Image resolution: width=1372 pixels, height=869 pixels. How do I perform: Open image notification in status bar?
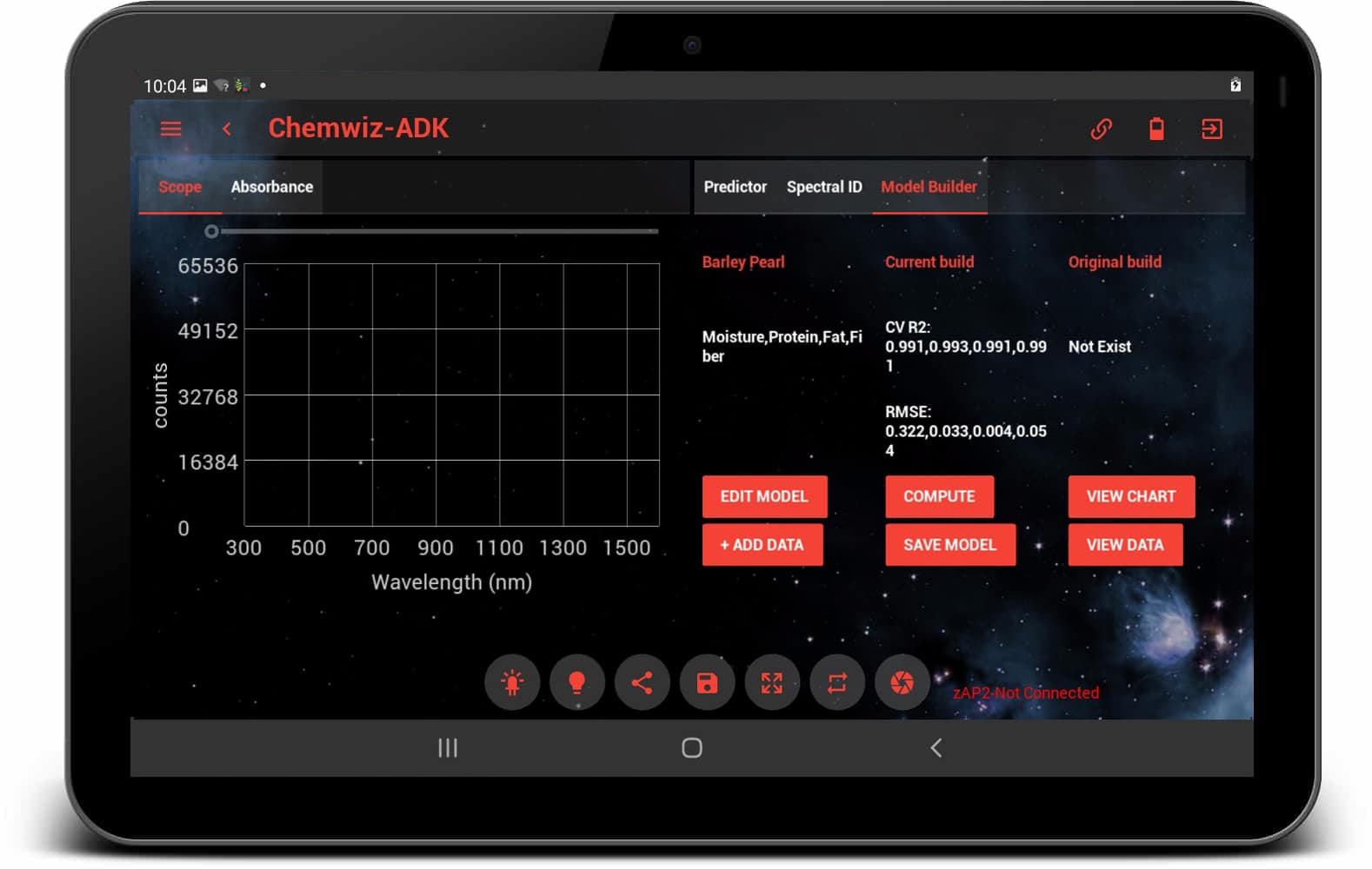pyautogui.click(x=200, y=85)
